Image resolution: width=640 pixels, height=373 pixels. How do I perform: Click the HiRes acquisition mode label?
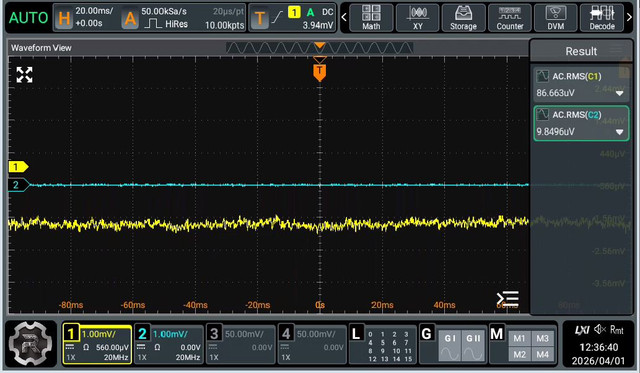tap(176, 24)
